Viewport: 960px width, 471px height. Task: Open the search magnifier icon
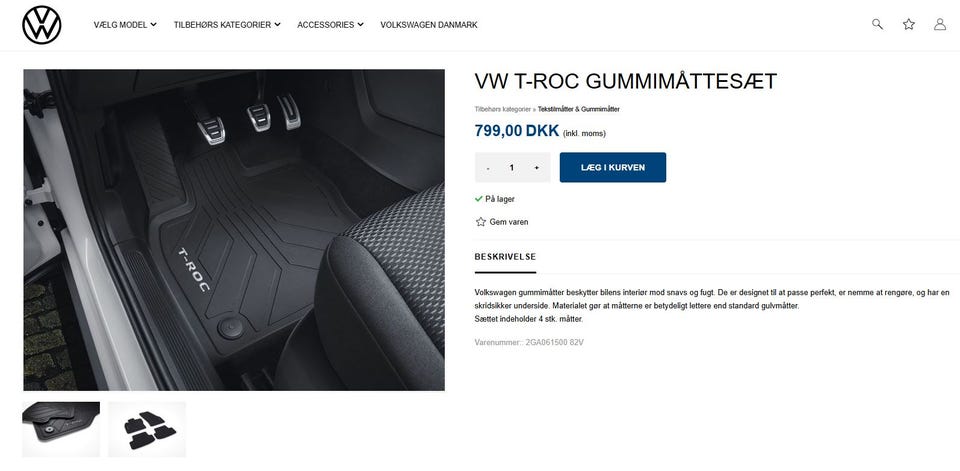pos(877,24)
